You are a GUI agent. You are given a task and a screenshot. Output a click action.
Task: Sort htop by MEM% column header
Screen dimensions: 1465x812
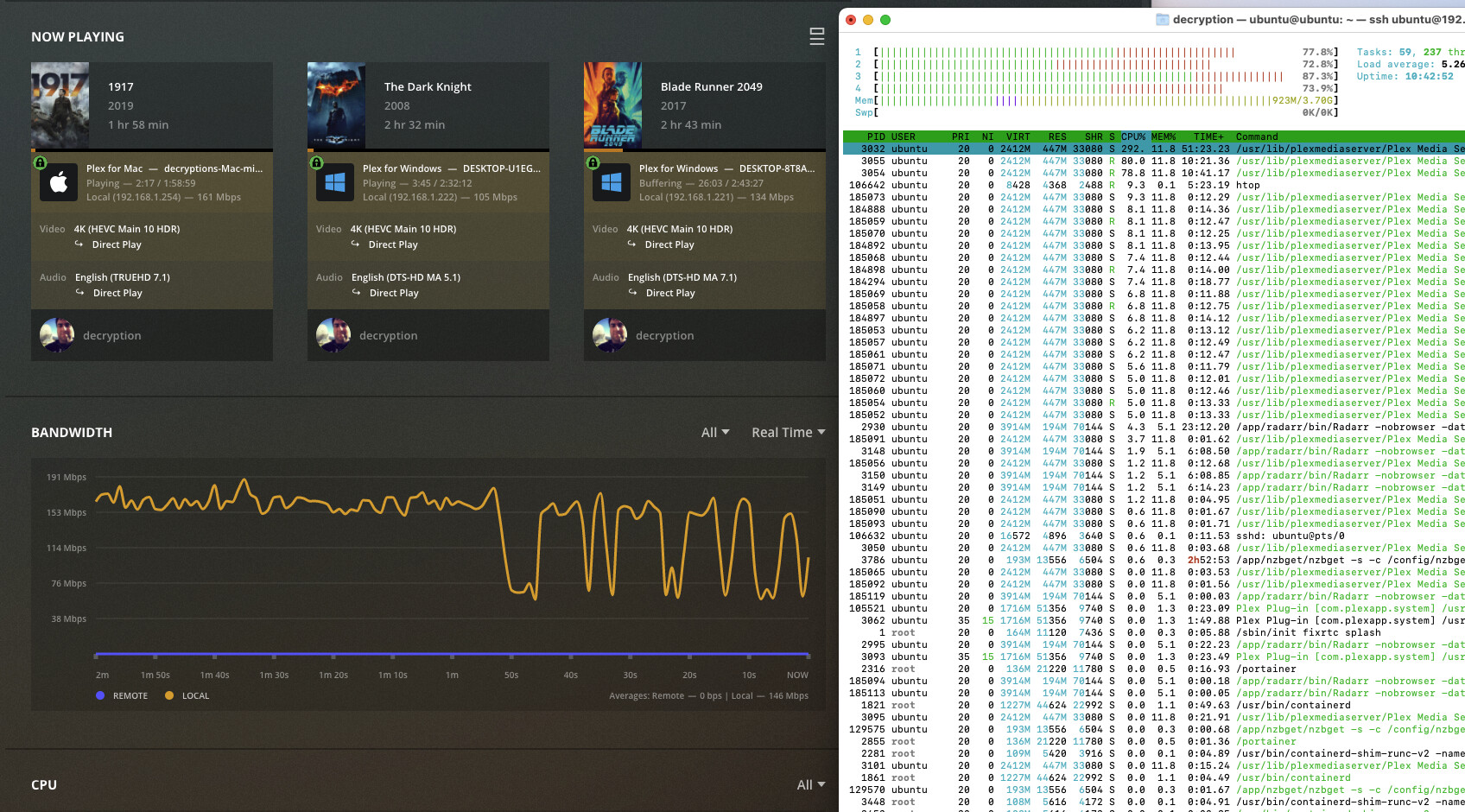[x=1164, y=136]
